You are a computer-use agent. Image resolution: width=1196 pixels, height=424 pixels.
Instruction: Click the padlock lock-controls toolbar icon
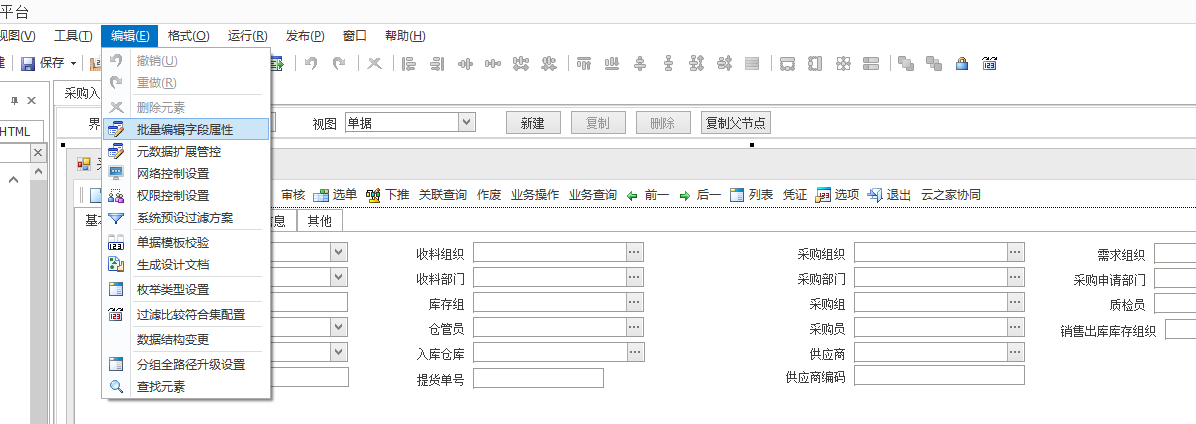click(962, 63)
